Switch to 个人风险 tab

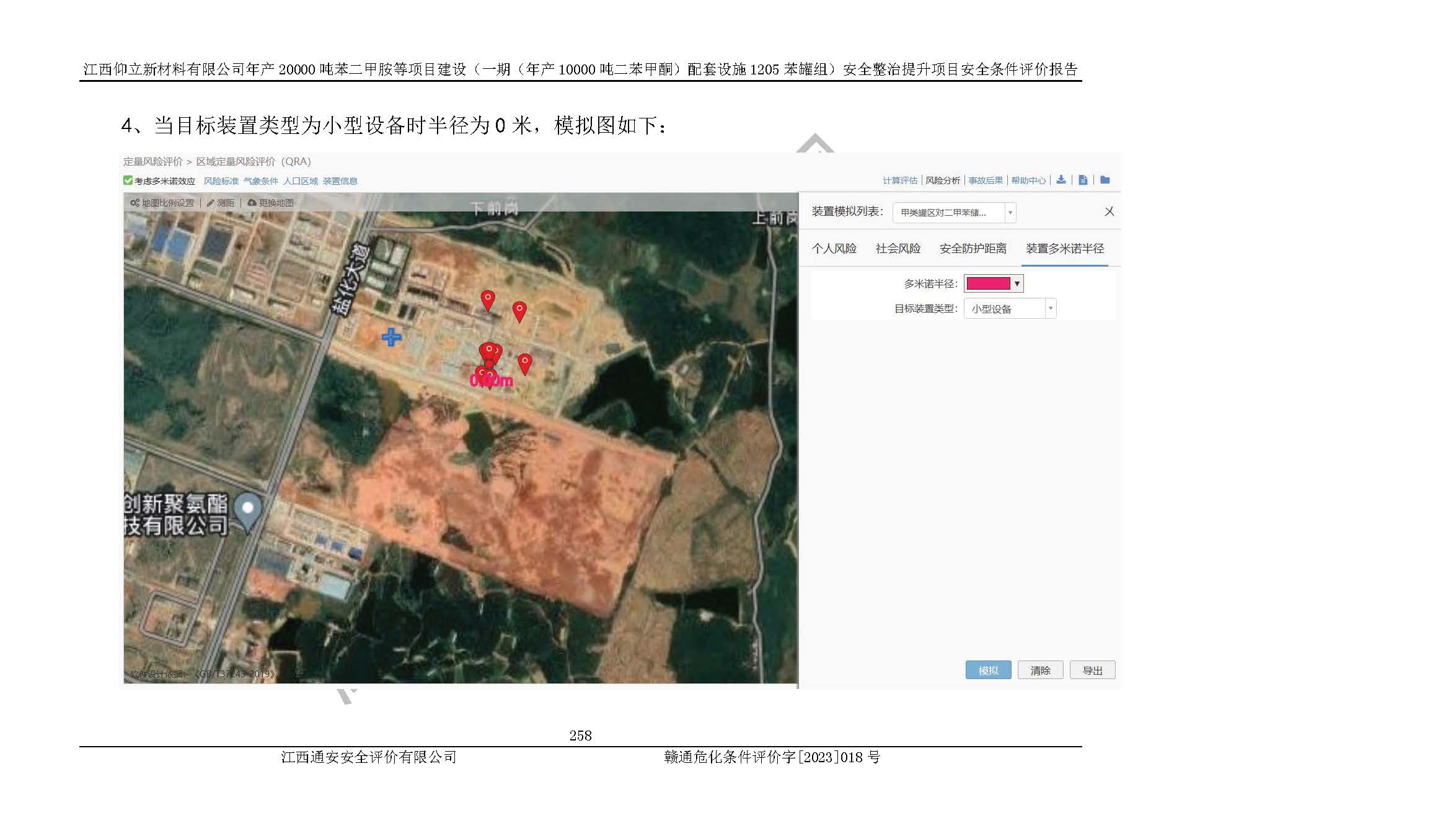tap(834, 249)
